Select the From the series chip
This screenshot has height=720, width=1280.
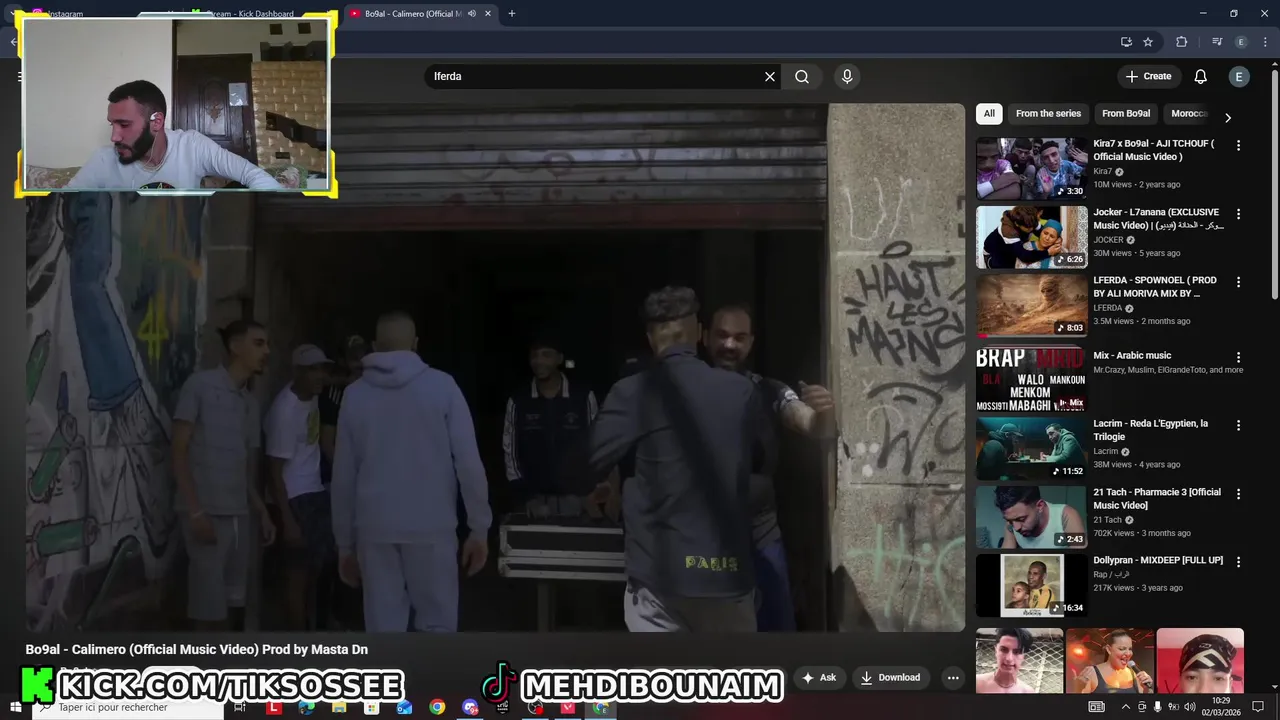1048,114
